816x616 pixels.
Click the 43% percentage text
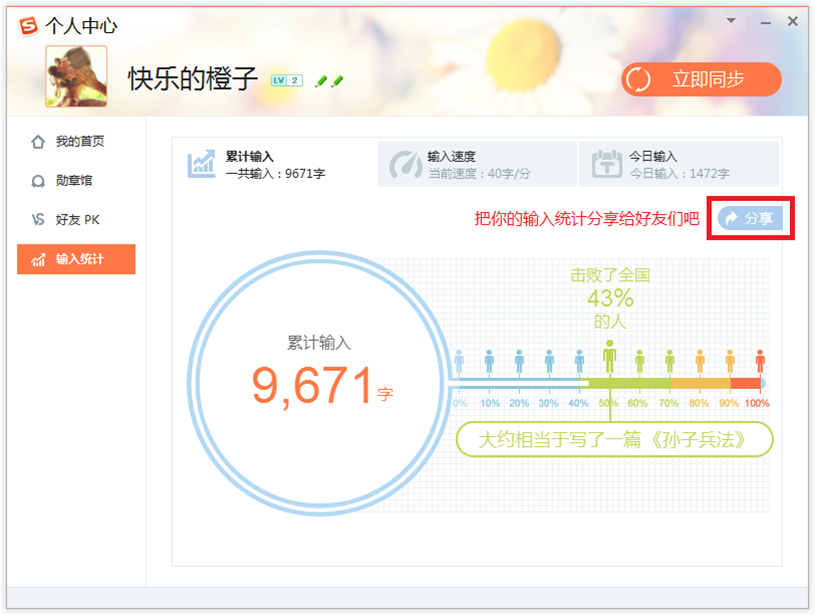click(610, 299)
